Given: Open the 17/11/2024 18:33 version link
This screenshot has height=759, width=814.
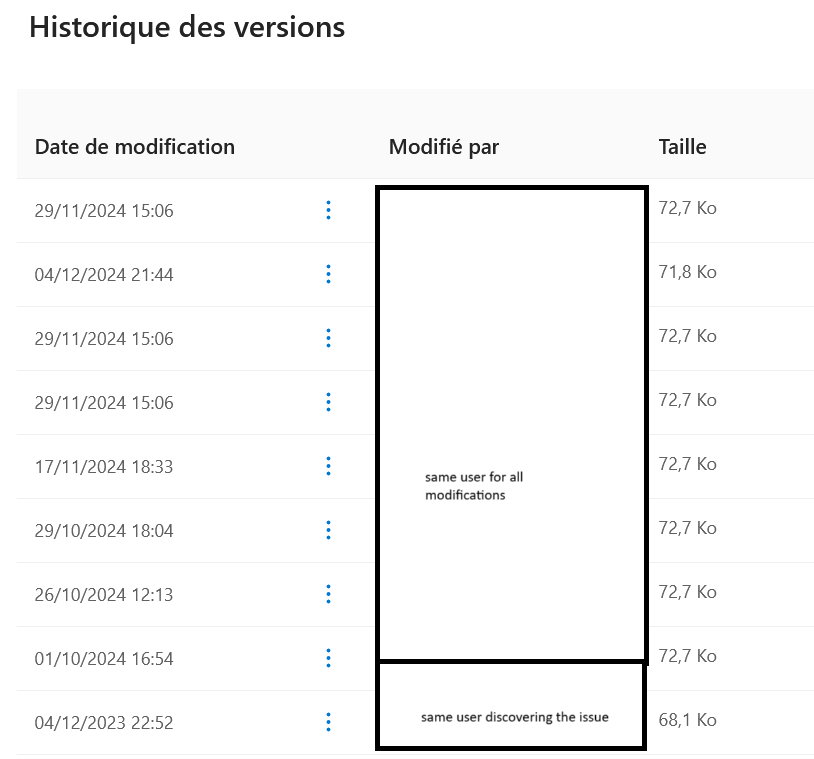Looking at the screenshot, I should tap(104, 467).
